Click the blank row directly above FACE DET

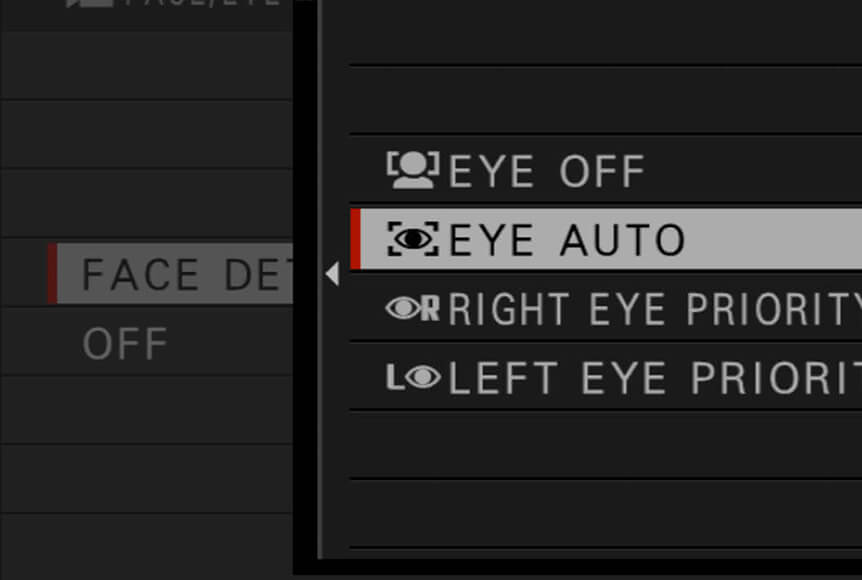[146, 204]
